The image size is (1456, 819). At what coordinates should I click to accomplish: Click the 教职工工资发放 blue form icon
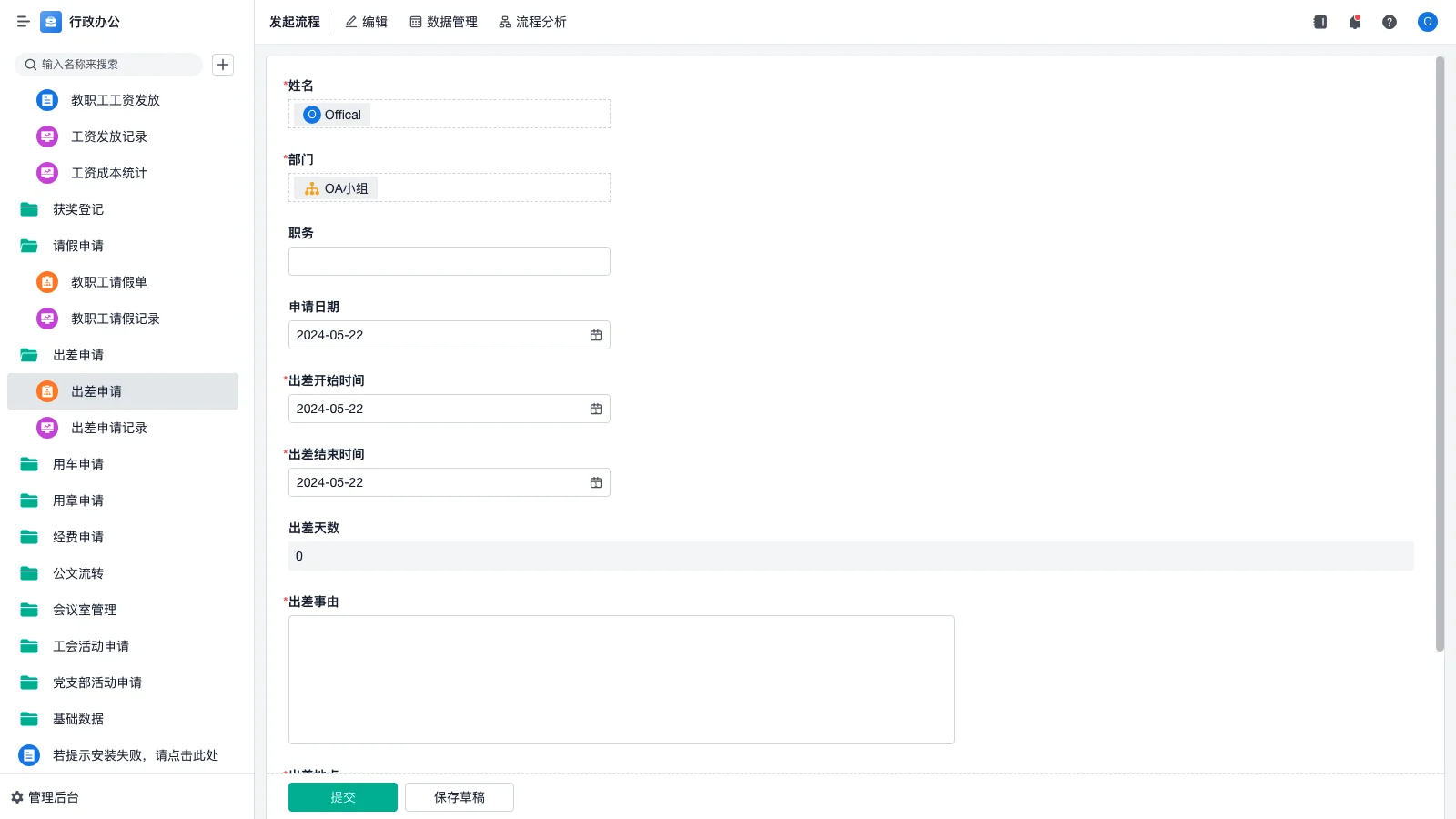(x=47, y=100)
